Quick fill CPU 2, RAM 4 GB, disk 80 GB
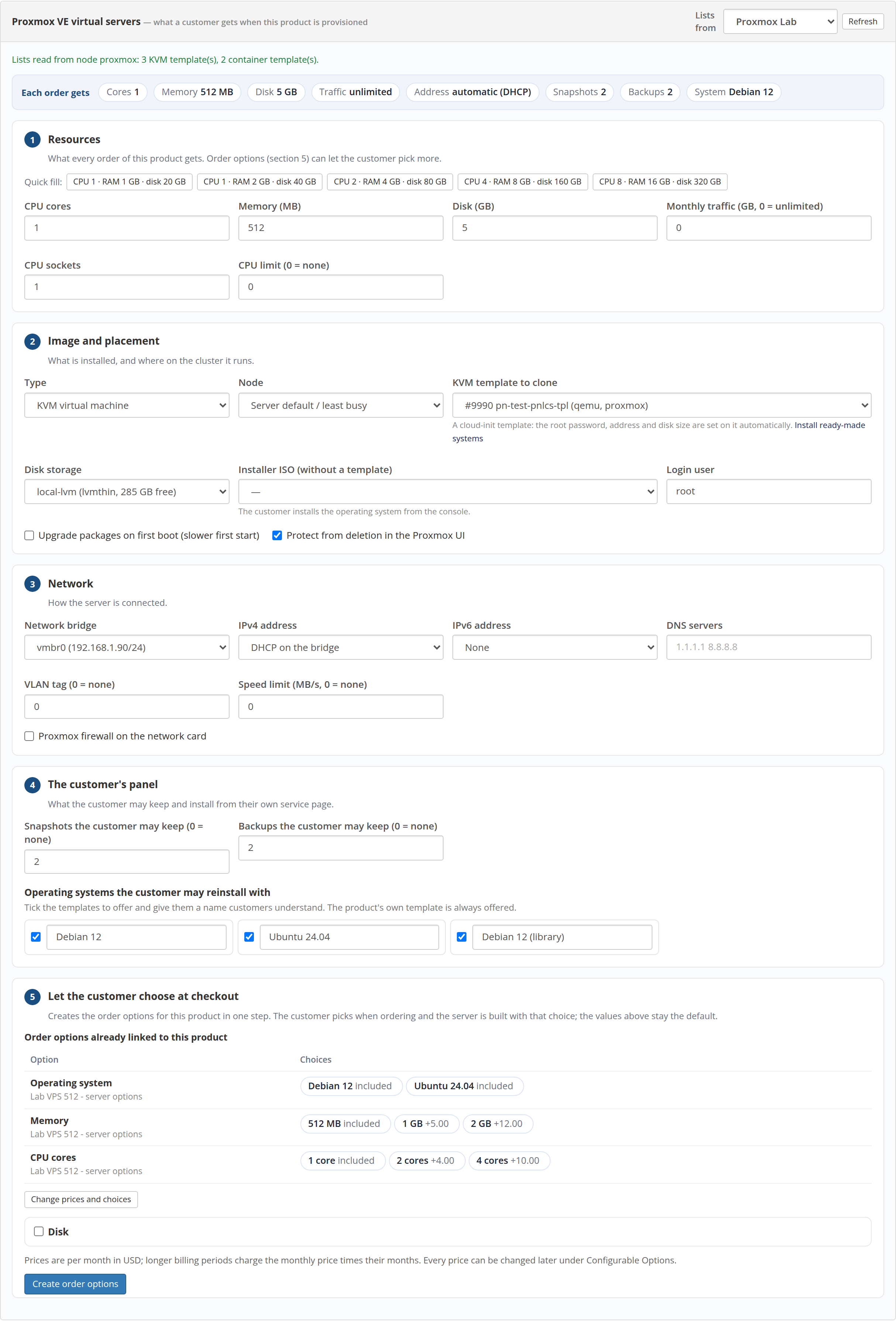 pos(390,182)
